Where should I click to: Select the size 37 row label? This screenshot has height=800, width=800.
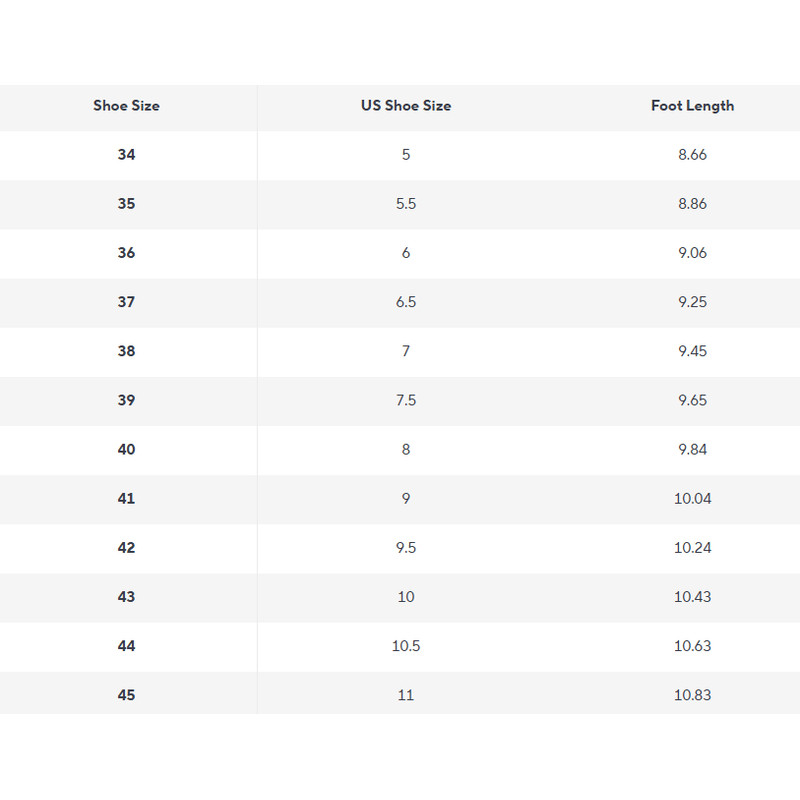click(126, 302)
